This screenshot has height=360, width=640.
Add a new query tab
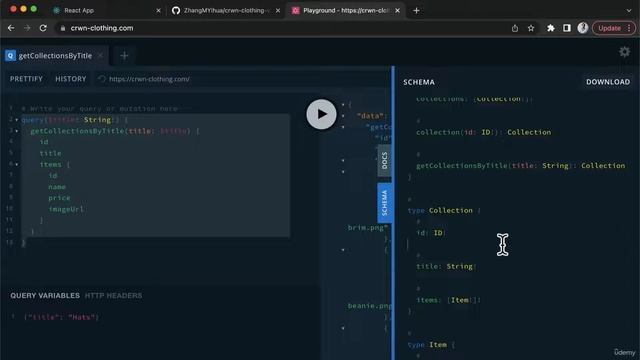point(124,56)
